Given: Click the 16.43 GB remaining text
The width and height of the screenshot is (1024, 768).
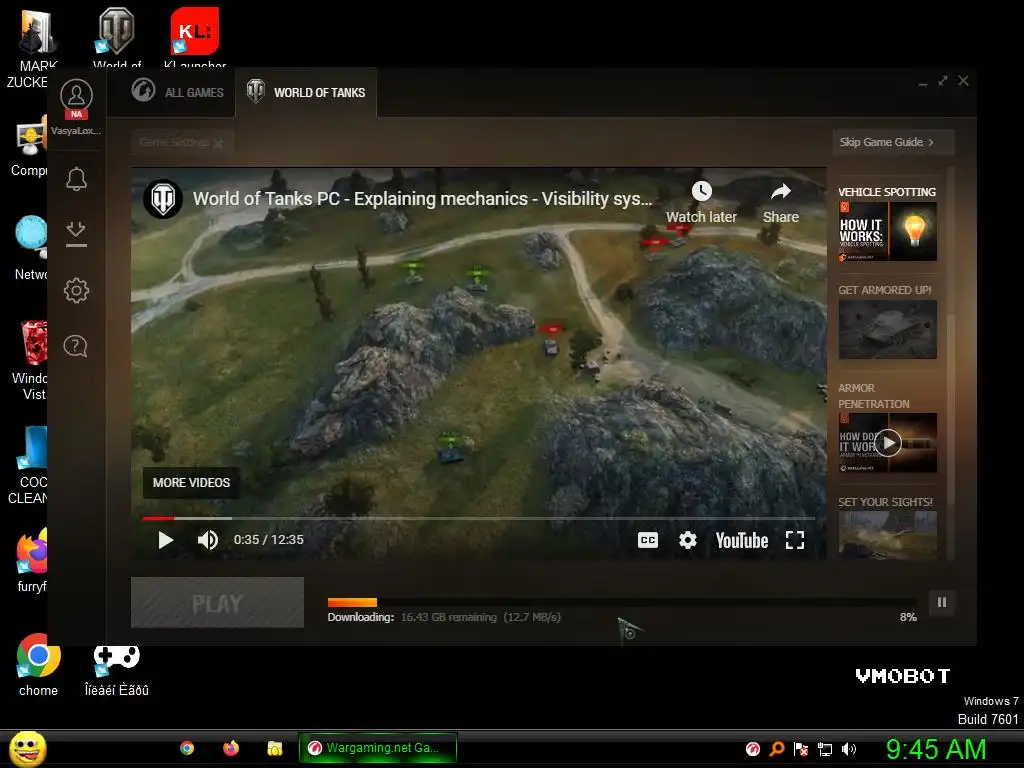Looking at the screenshot, I should pos(449,617).
